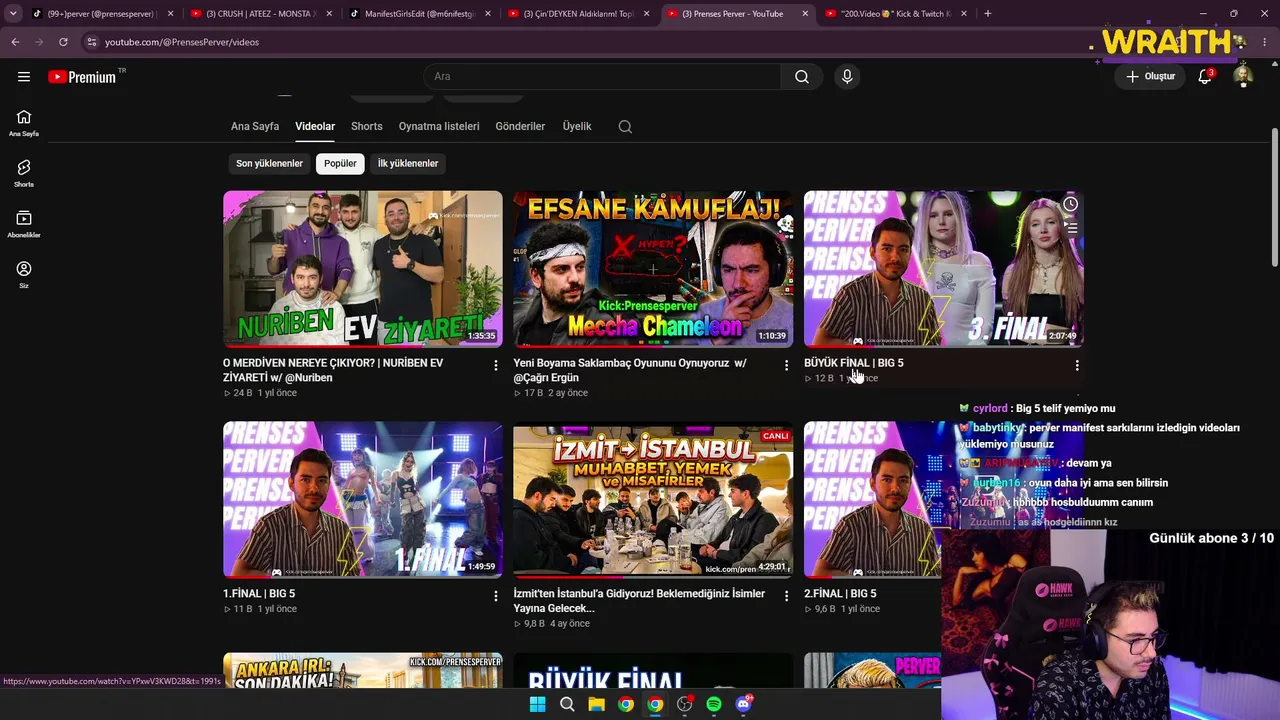The width and height of the screenshot is (1280, 720).
Task: Open the Üyelik tab
Action: [x=577, y=127]
